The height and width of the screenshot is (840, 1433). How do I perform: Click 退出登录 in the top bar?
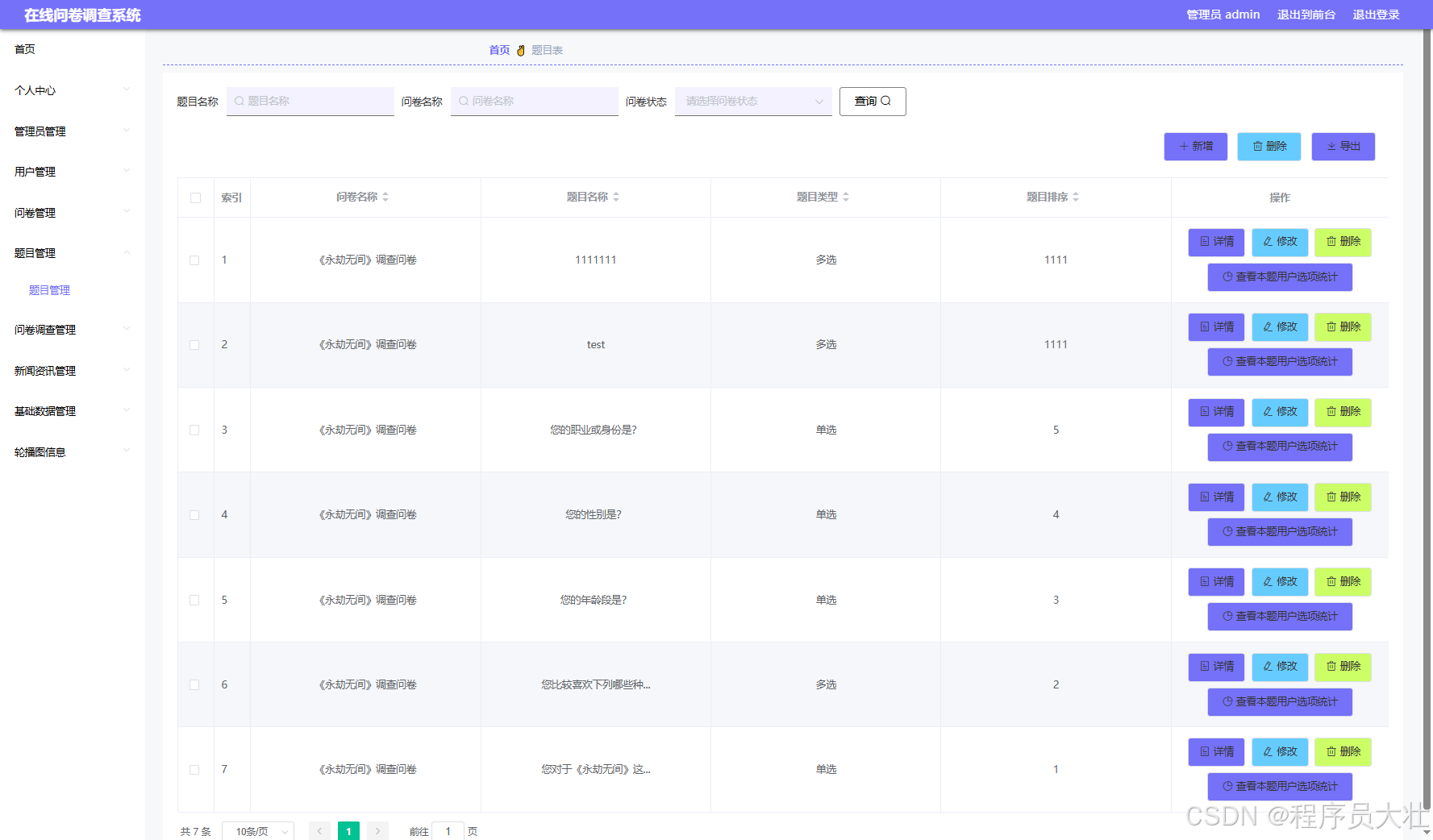click(x=1377, y=14)
